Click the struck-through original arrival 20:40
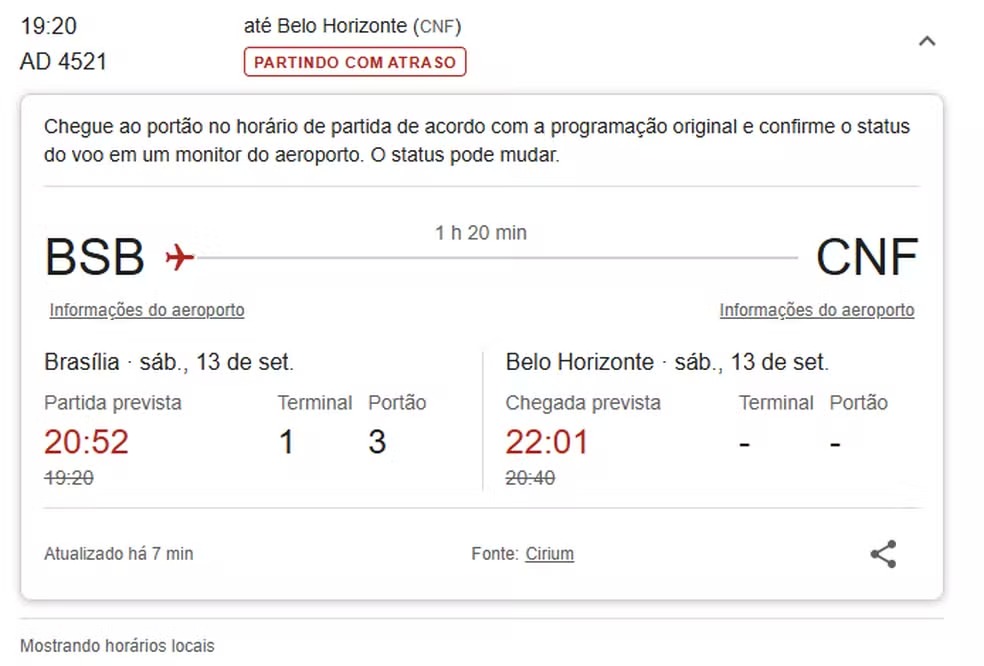 pos(530,478)
